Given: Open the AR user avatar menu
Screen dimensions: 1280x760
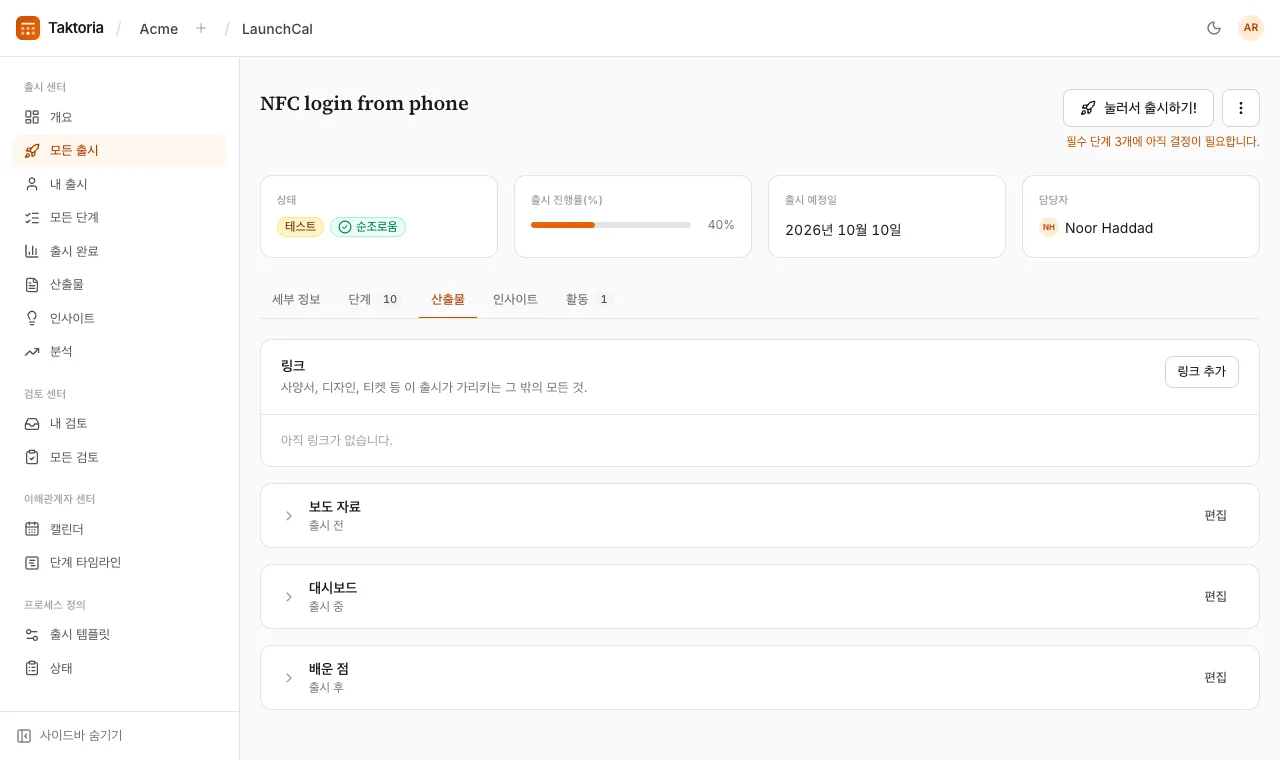Looking at the screenshot, I should (x=1251, y=28).
